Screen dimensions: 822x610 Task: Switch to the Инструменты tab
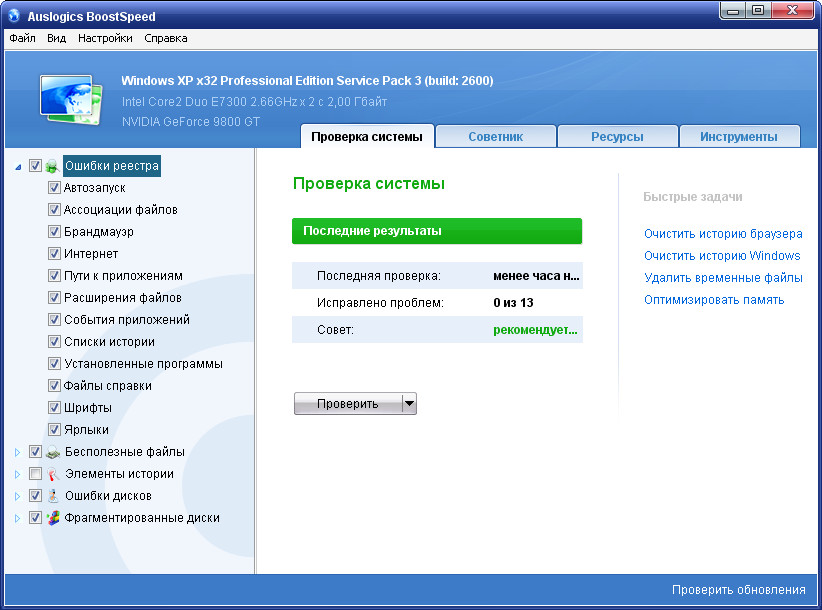click(x=739, y=137)
